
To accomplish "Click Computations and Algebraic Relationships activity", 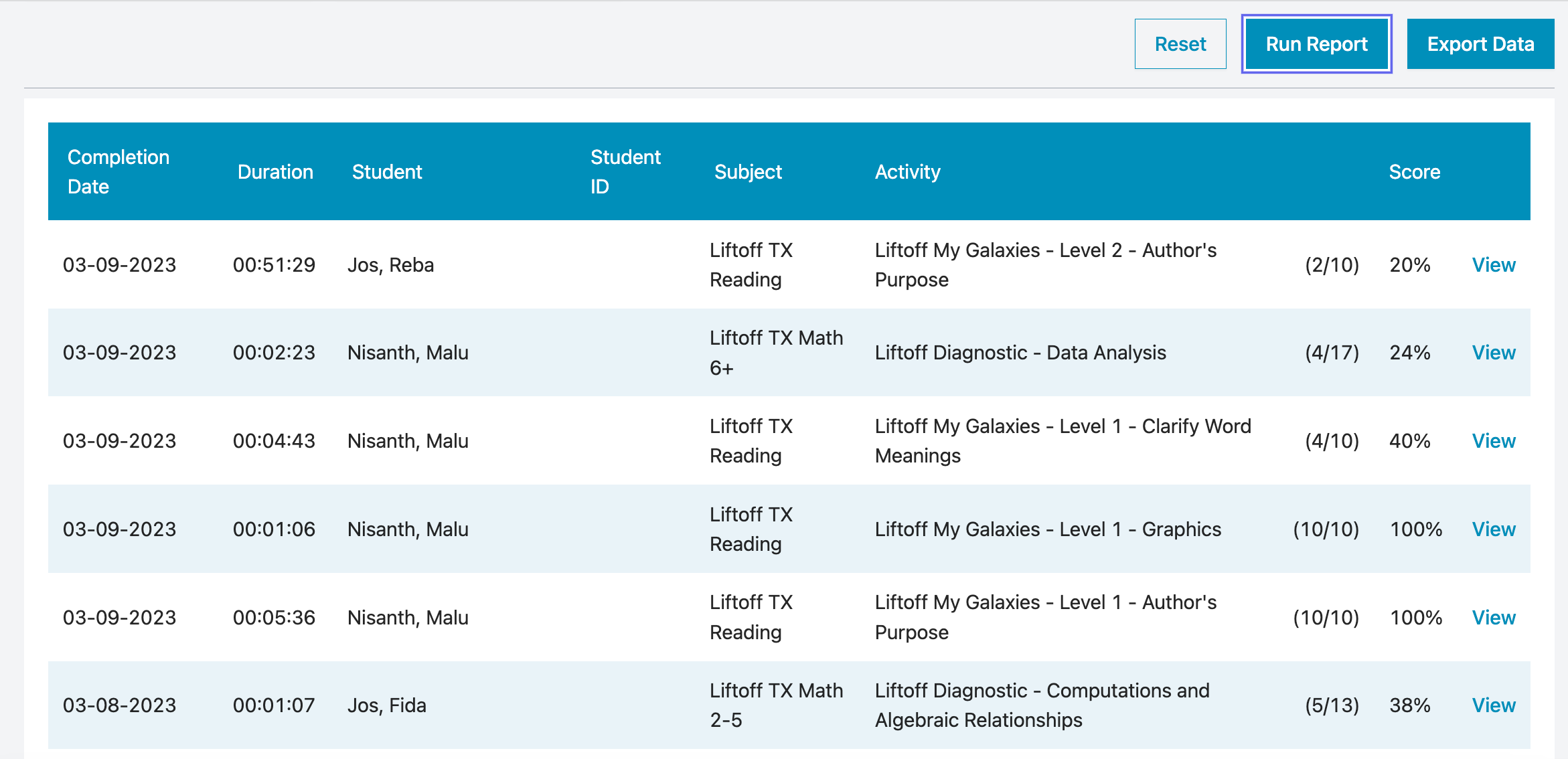I will [x=1042, y=705].
